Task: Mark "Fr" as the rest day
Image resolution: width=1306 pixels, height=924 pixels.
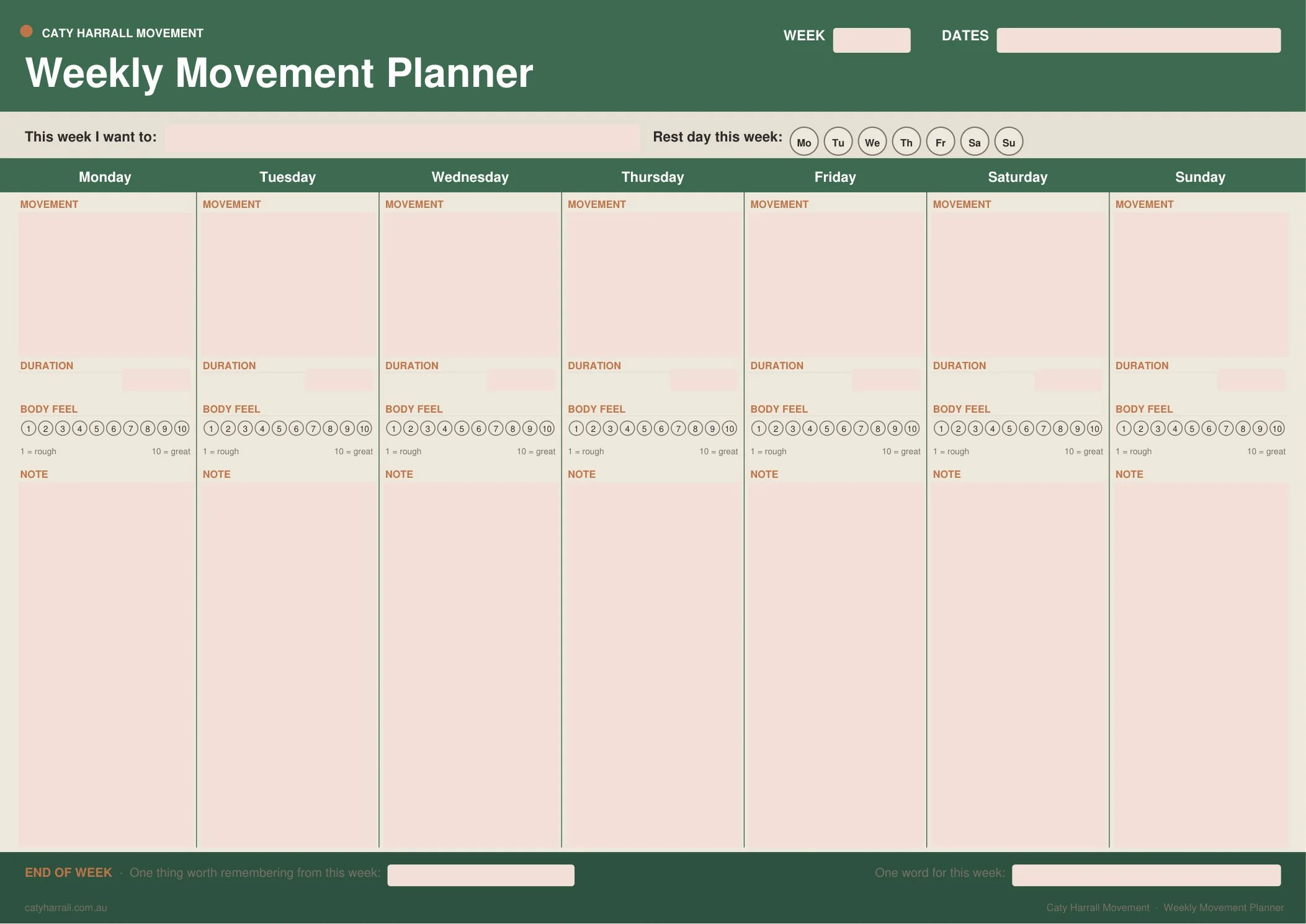Action: [941, 142]
